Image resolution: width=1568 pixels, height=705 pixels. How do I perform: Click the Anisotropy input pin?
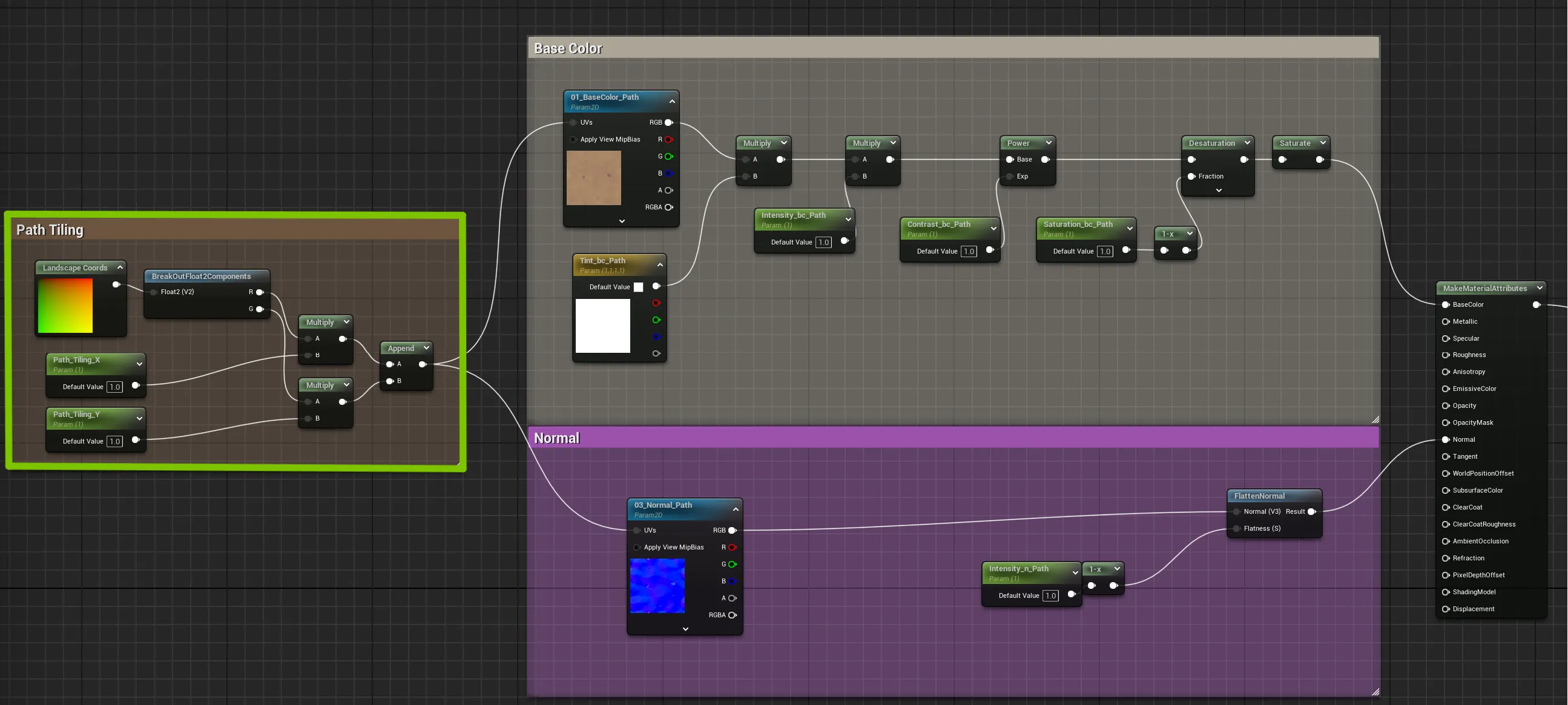pos(1446,372)
